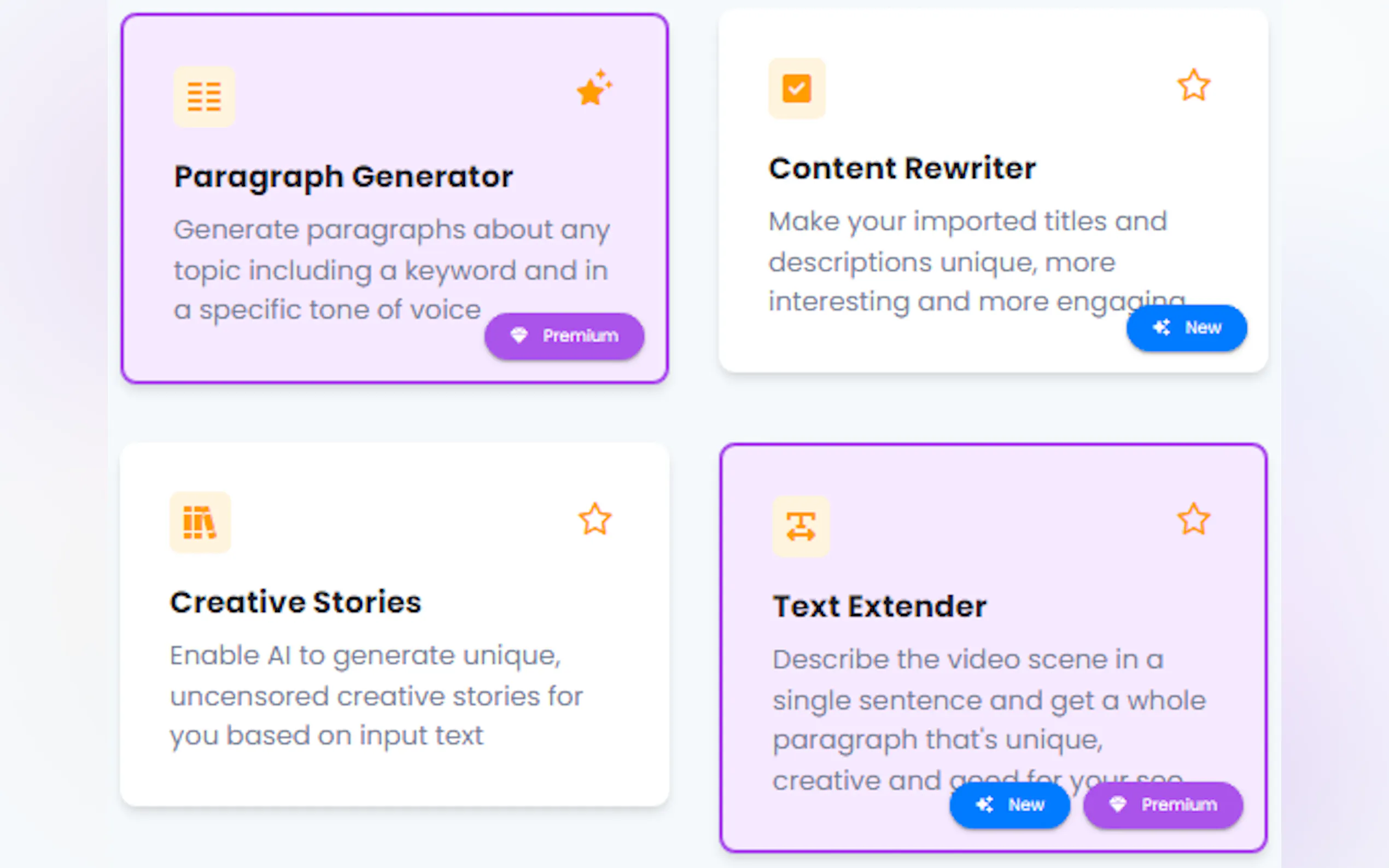The height and width of the screenshot is (868, 1389).
Task: Open the Paragraph Generator title
Action: pos(343,176)
